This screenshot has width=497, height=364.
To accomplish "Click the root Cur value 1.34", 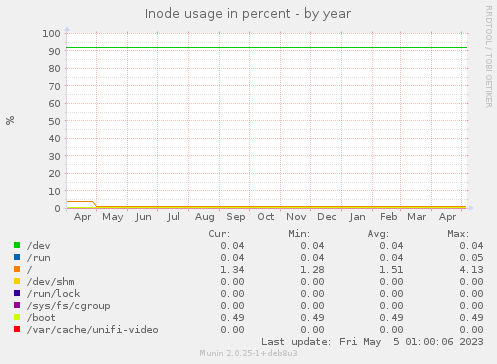I will (232, 270).
